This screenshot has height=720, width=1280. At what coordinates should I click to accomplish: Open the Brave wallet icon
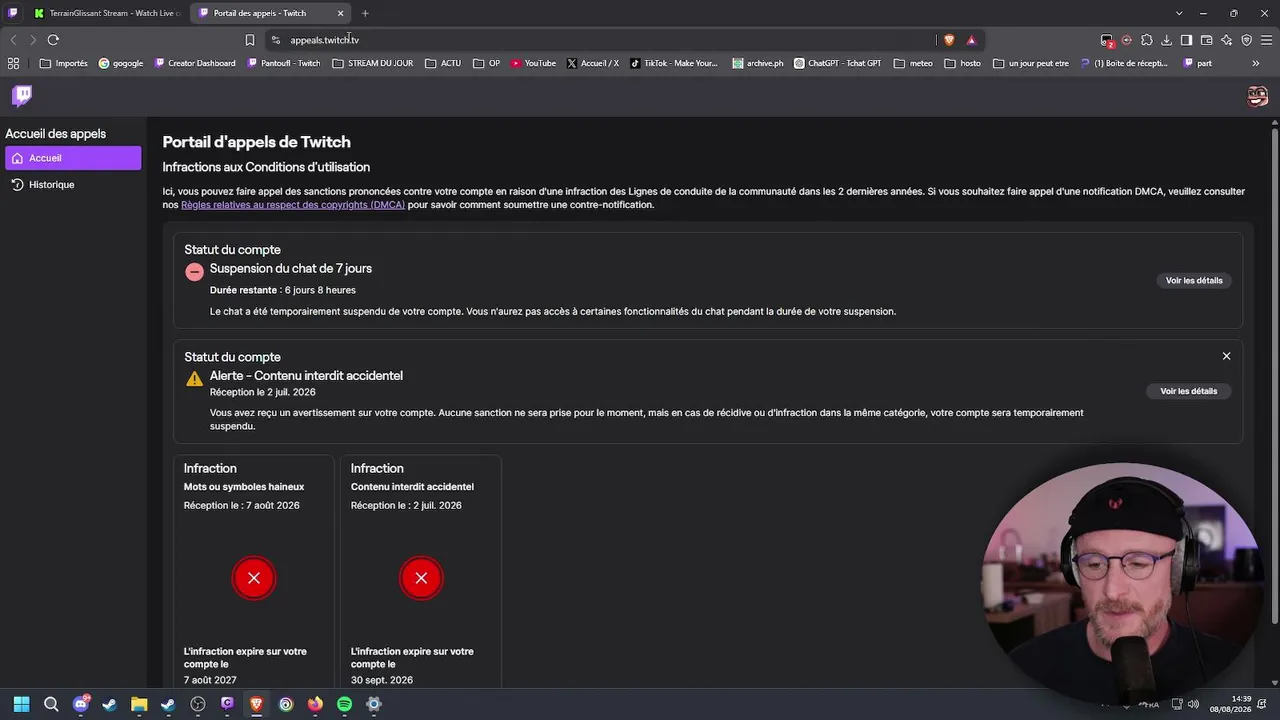pos(1206,40)
